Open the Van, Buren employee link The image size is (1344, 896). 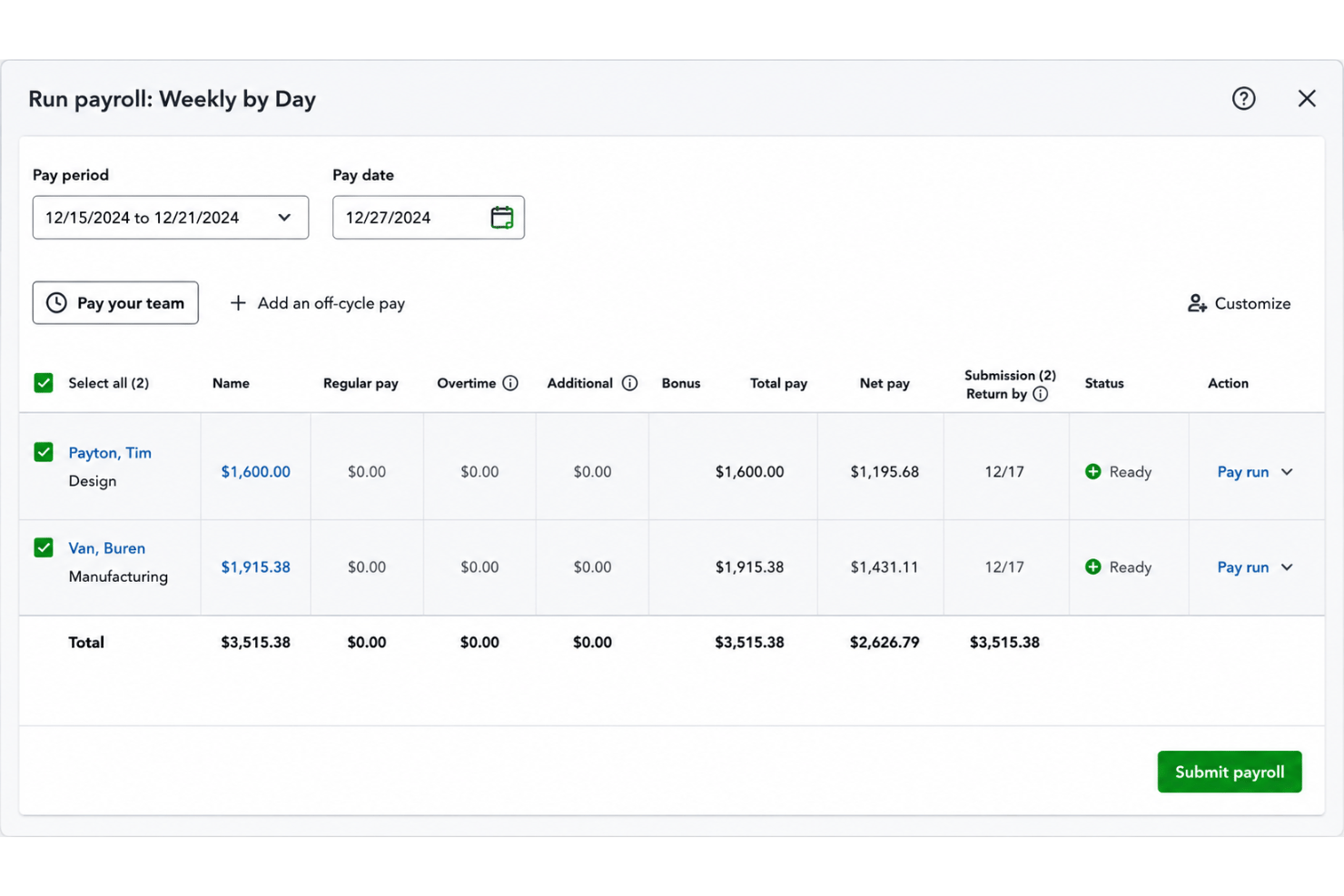pos(107,548)
